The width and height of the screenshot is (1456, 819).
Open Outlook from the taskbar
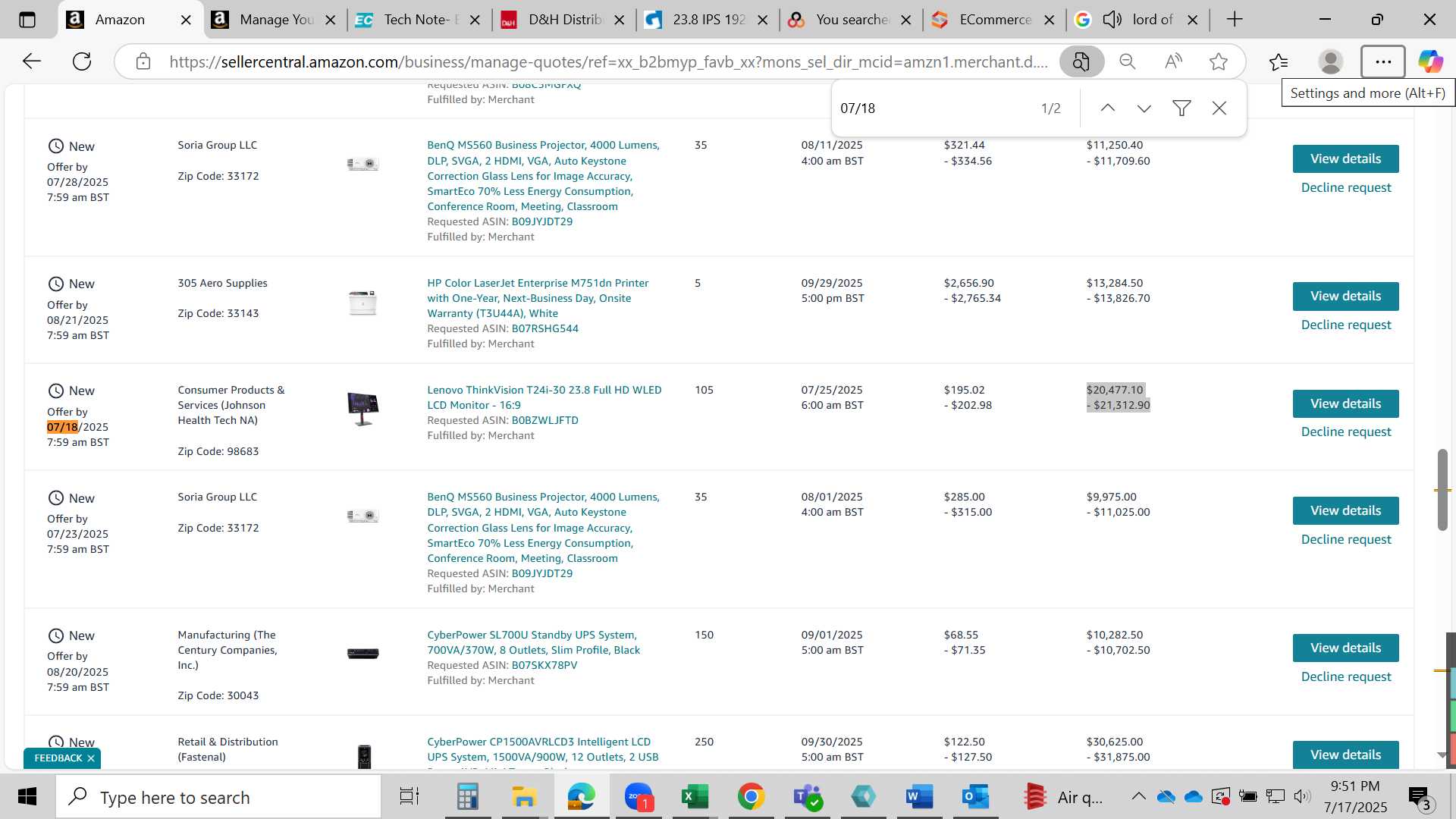coord(975,797)
